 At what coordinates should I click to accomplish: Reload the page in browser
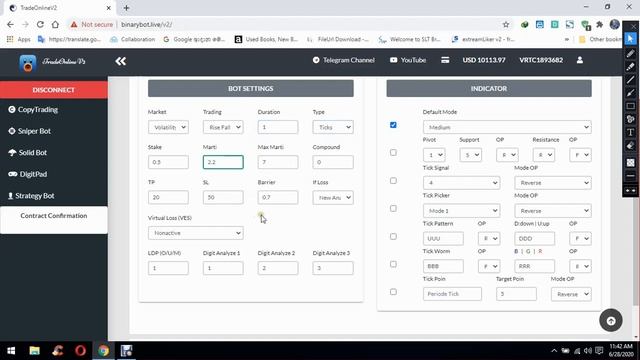(x=40, y=24)
